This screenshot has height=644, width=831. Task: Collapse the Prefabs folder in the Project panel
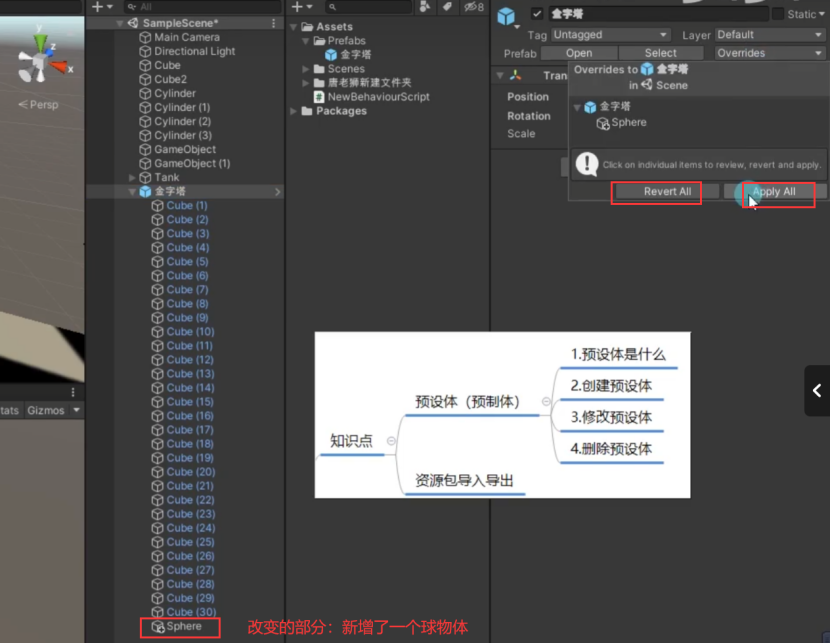307,40
